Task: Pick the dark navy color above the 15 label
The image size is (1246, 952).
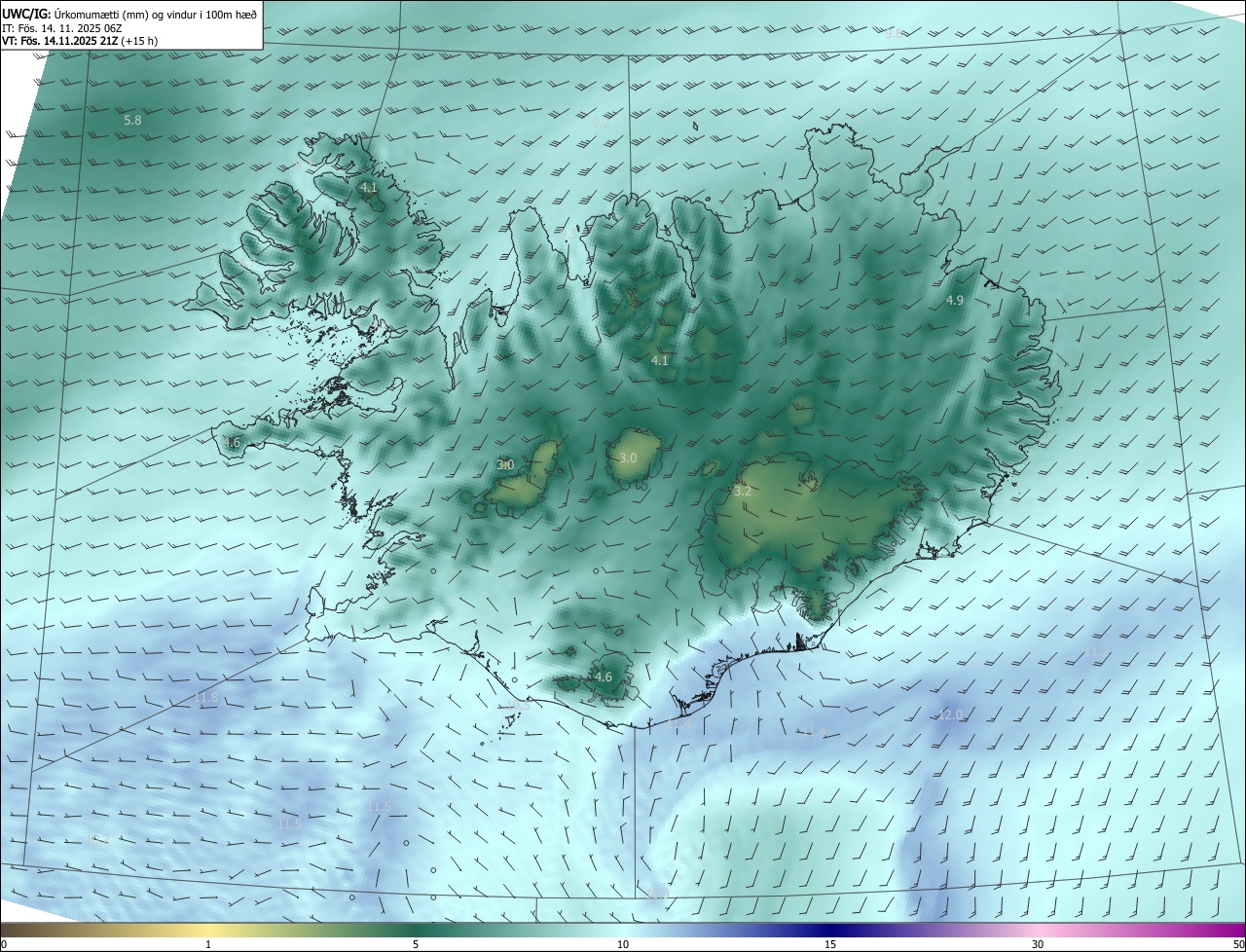Action: [830, 930]
